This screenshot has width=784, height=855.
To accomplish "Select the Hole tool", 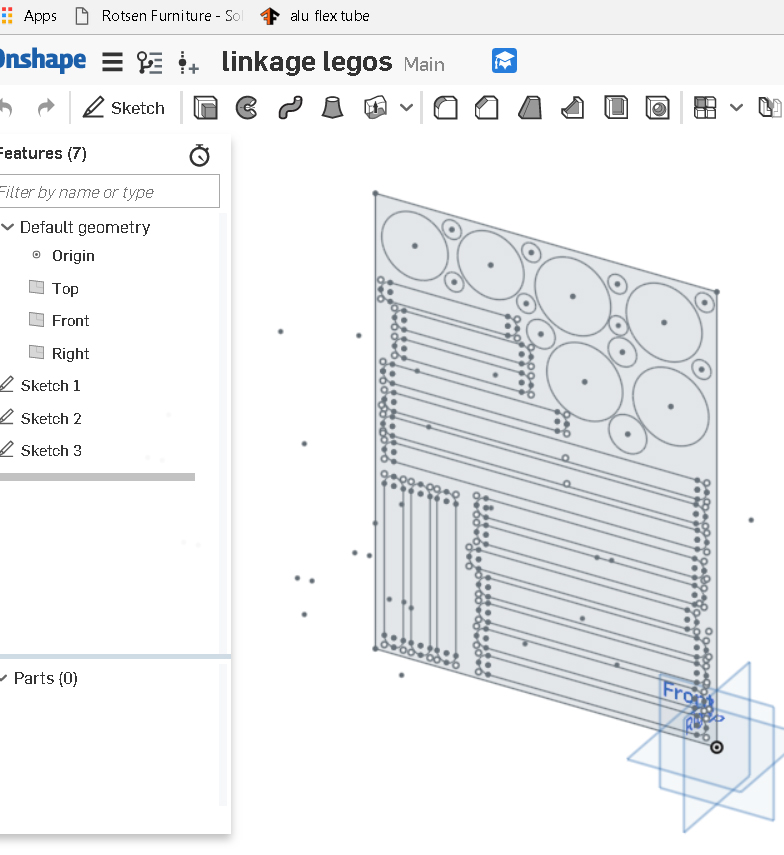I will 658,107.
